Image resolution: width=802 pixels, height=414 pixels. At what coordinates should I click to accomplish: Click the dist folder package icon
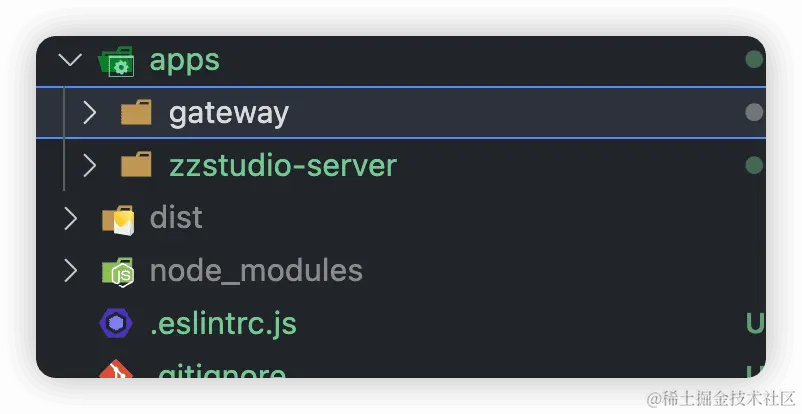coord(118,220)
